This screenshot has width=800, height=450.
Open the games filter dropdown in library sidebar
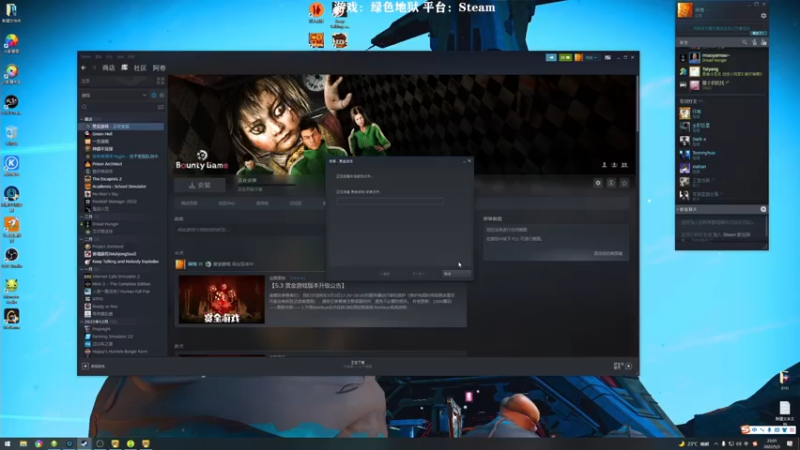114,95
